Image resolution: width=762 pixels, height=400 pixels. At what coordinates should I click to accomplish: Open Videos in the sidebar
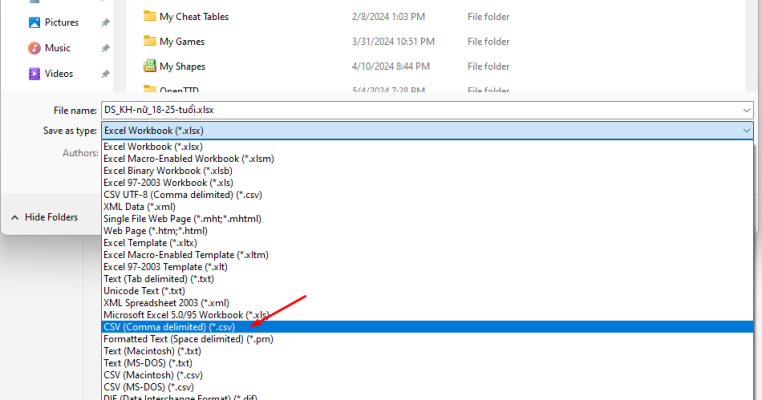[x=51, y=73]
